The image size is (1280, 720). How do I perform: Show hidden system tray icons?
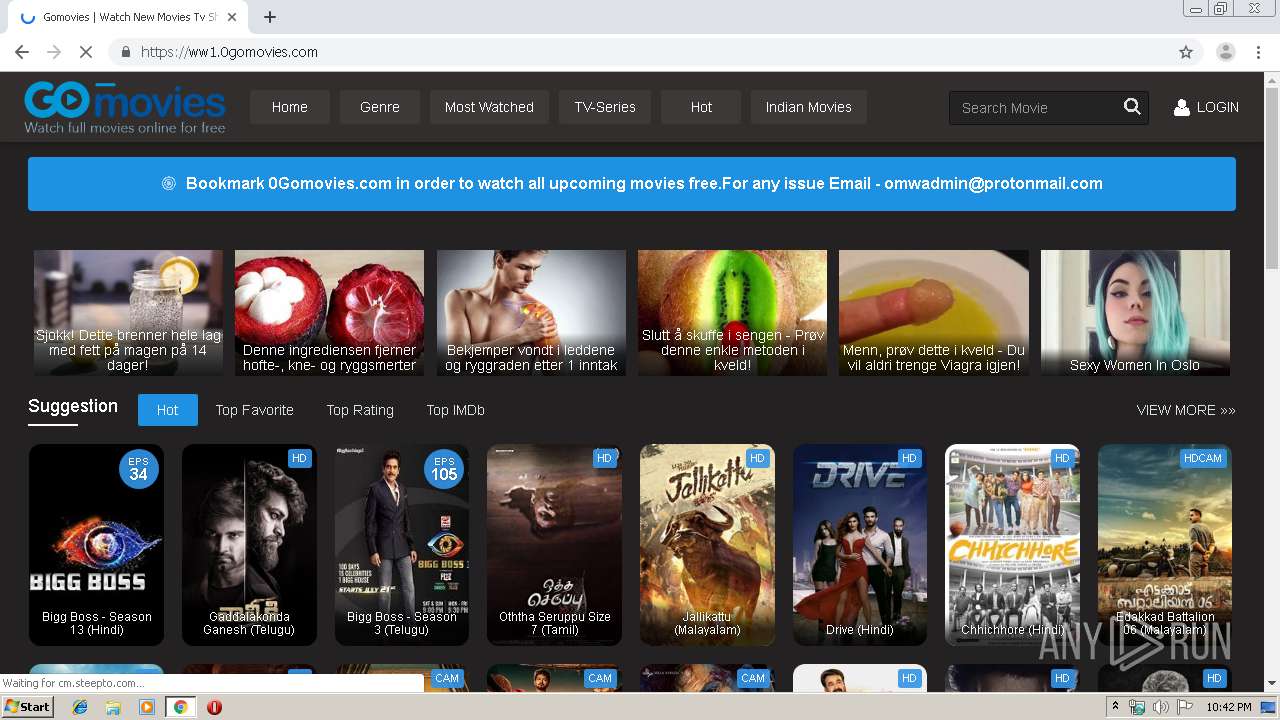[1115, 707]
